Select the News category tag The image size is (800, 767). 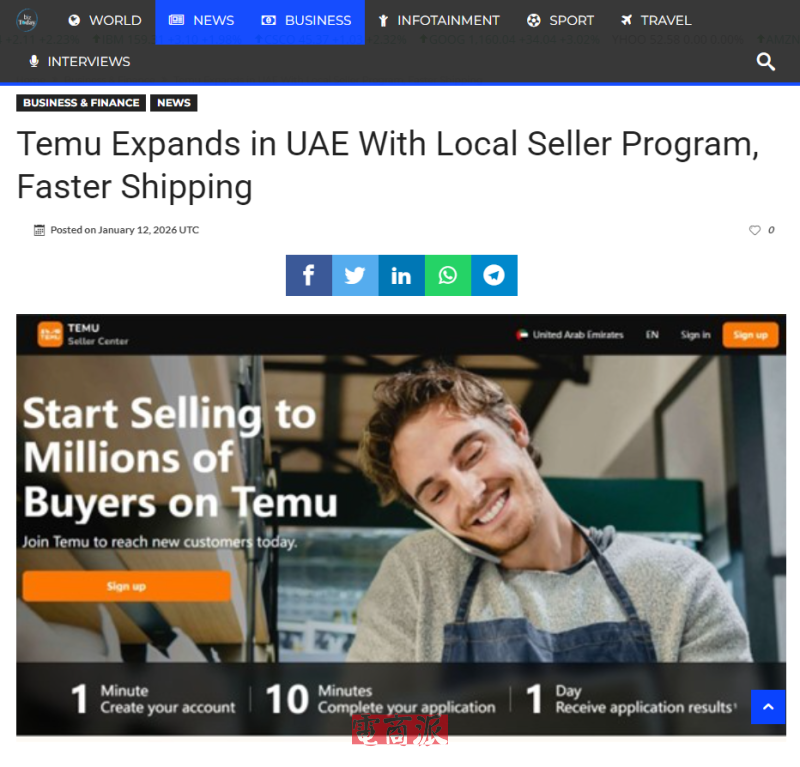tap(174, 103)
